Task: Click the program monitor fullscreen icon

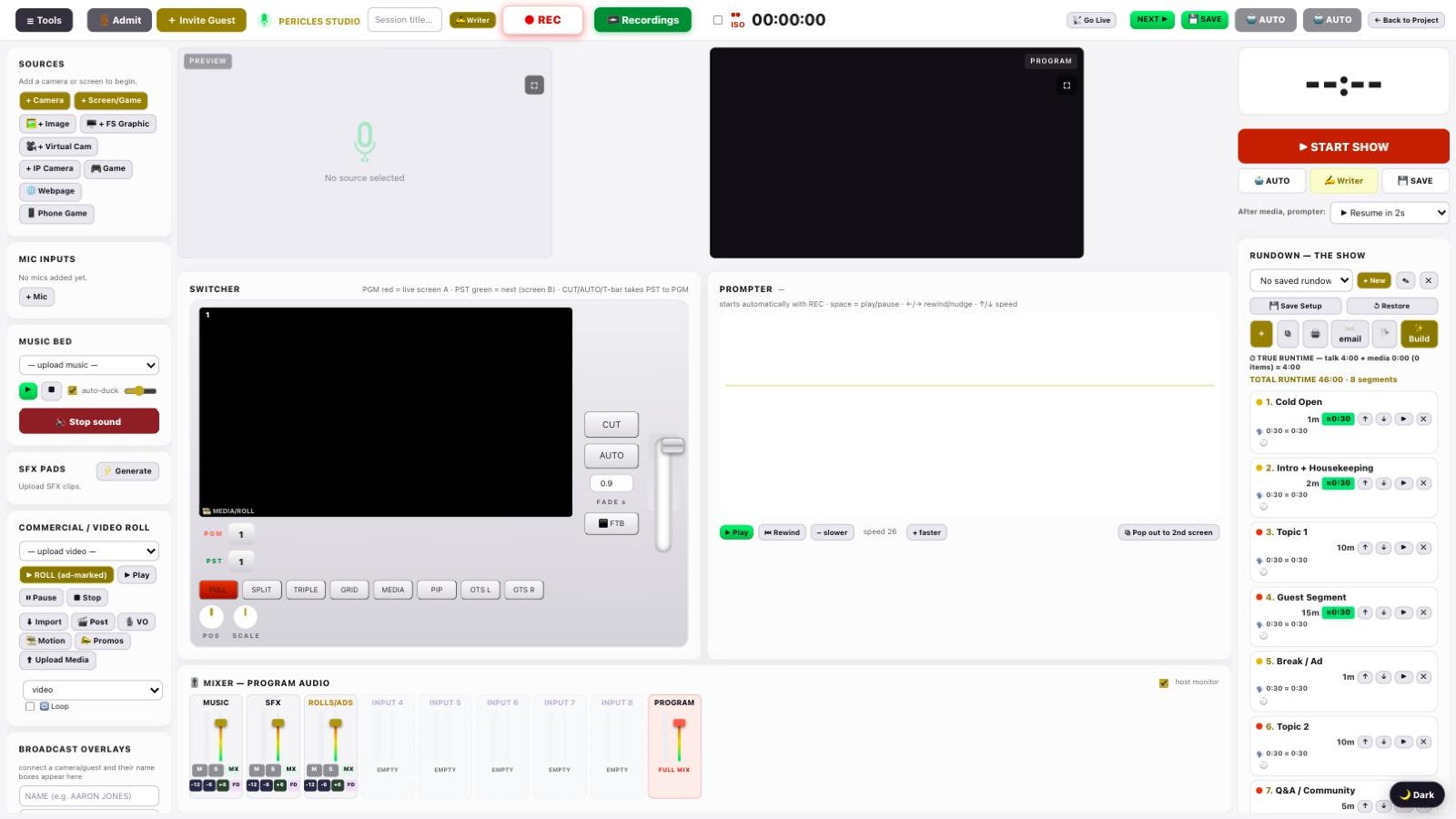Action: click(x=1067, y=86)
